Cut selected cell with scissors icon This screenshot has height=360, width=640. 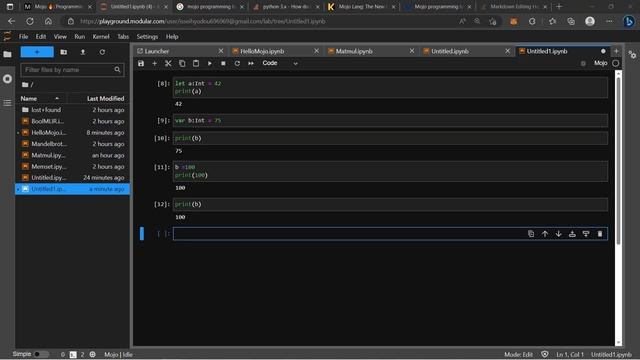pos(168,63)
